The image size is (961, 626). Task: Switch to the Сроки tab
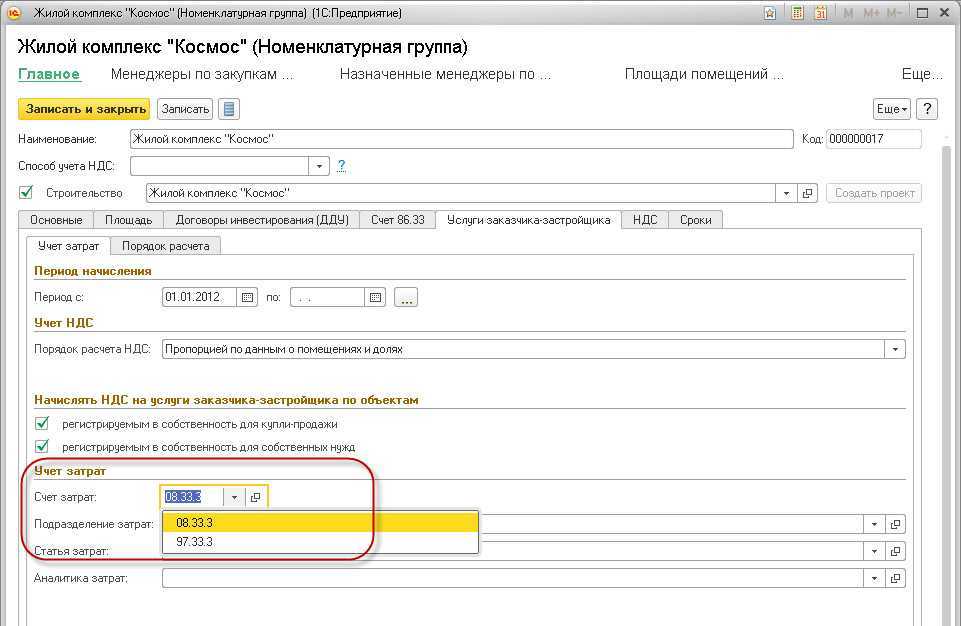click(x=694, y=220)
